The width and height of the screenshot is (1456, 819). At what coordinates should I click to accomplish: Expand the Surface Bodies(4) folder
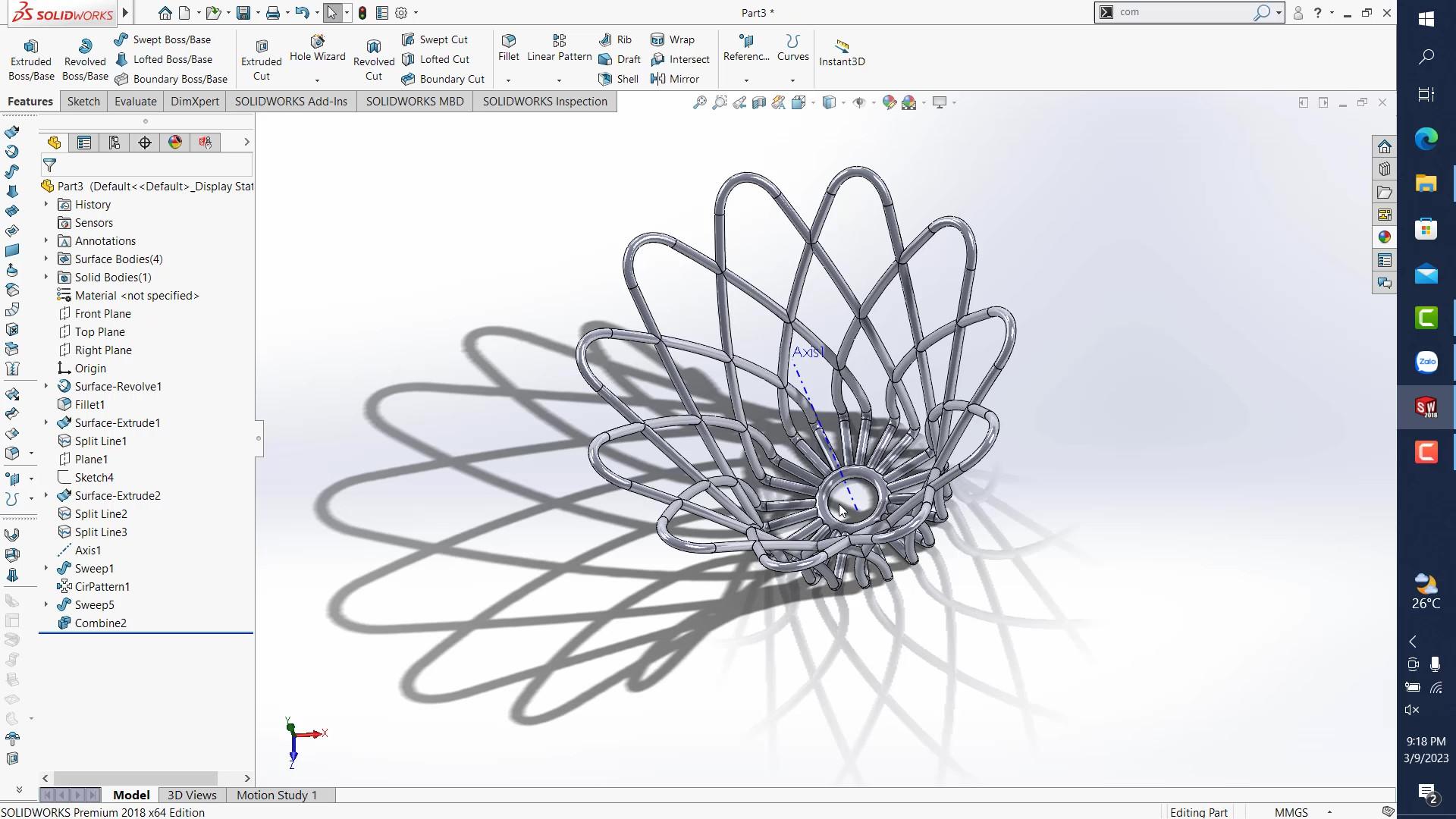click(x=45, y=259)
